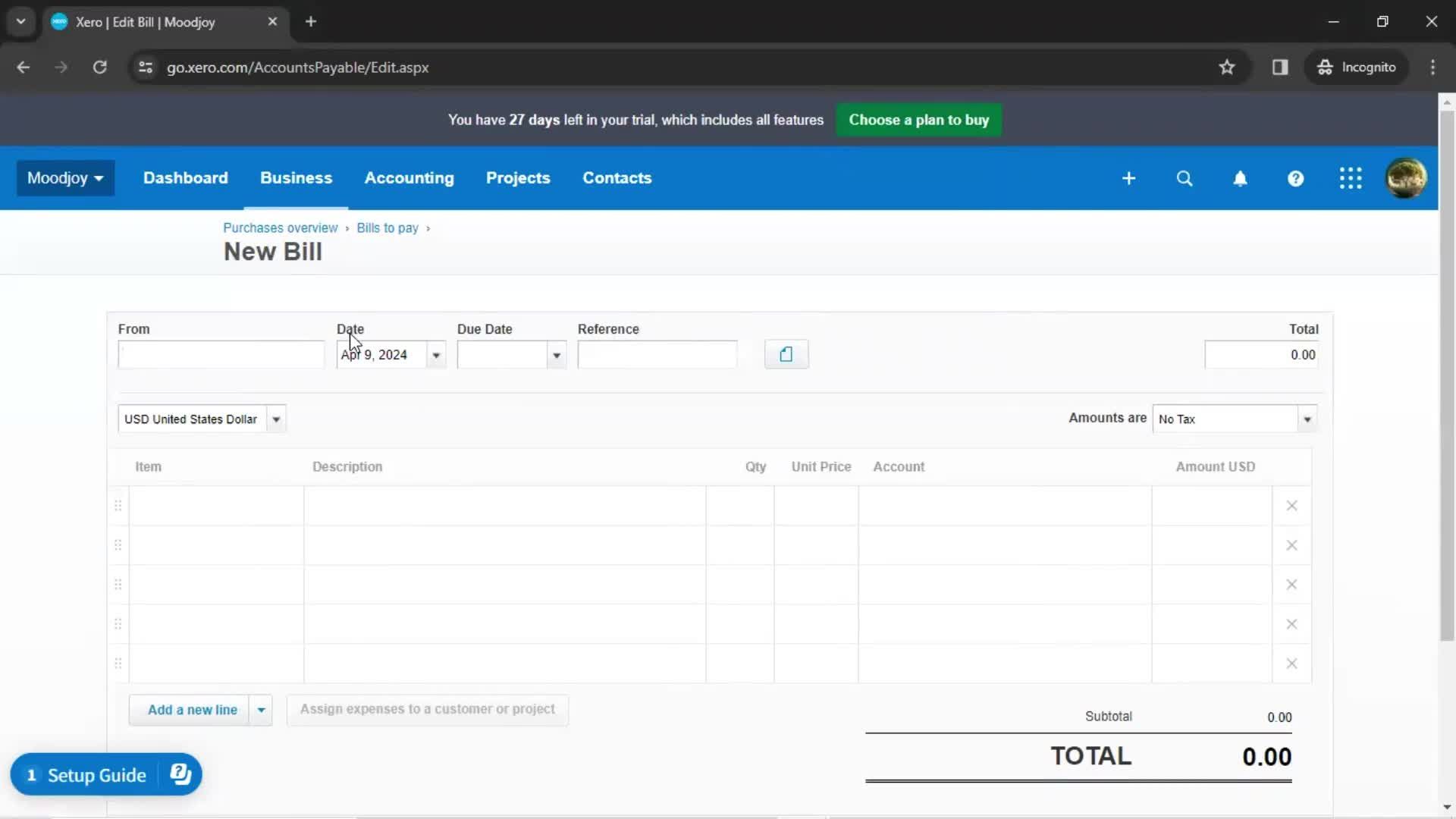The image size is (1456, 819).
Task: Click the first row Account cell
Action: pos(1005,506)
